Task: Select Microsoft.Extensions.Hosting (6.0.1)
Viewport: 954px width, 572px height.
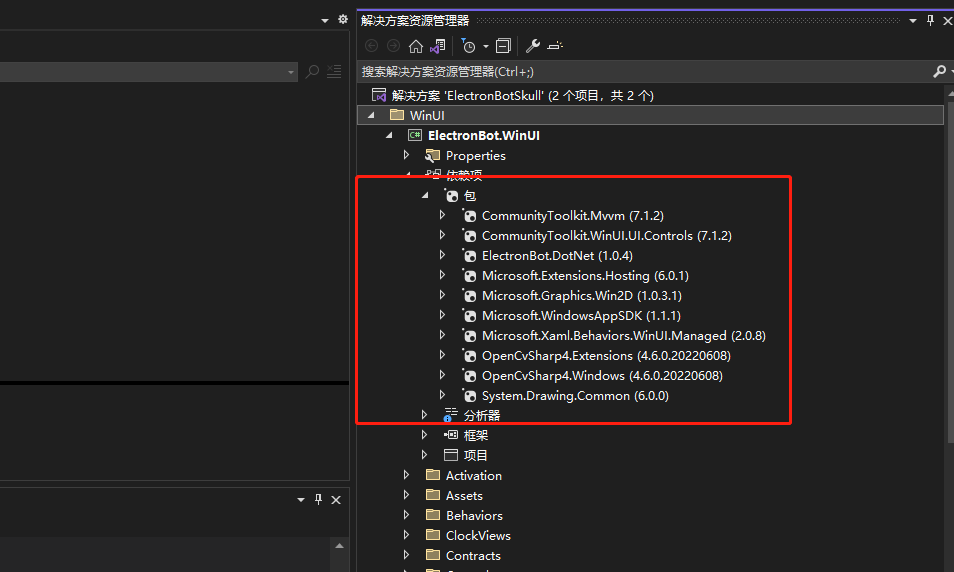Action: (x=585, y=276)
